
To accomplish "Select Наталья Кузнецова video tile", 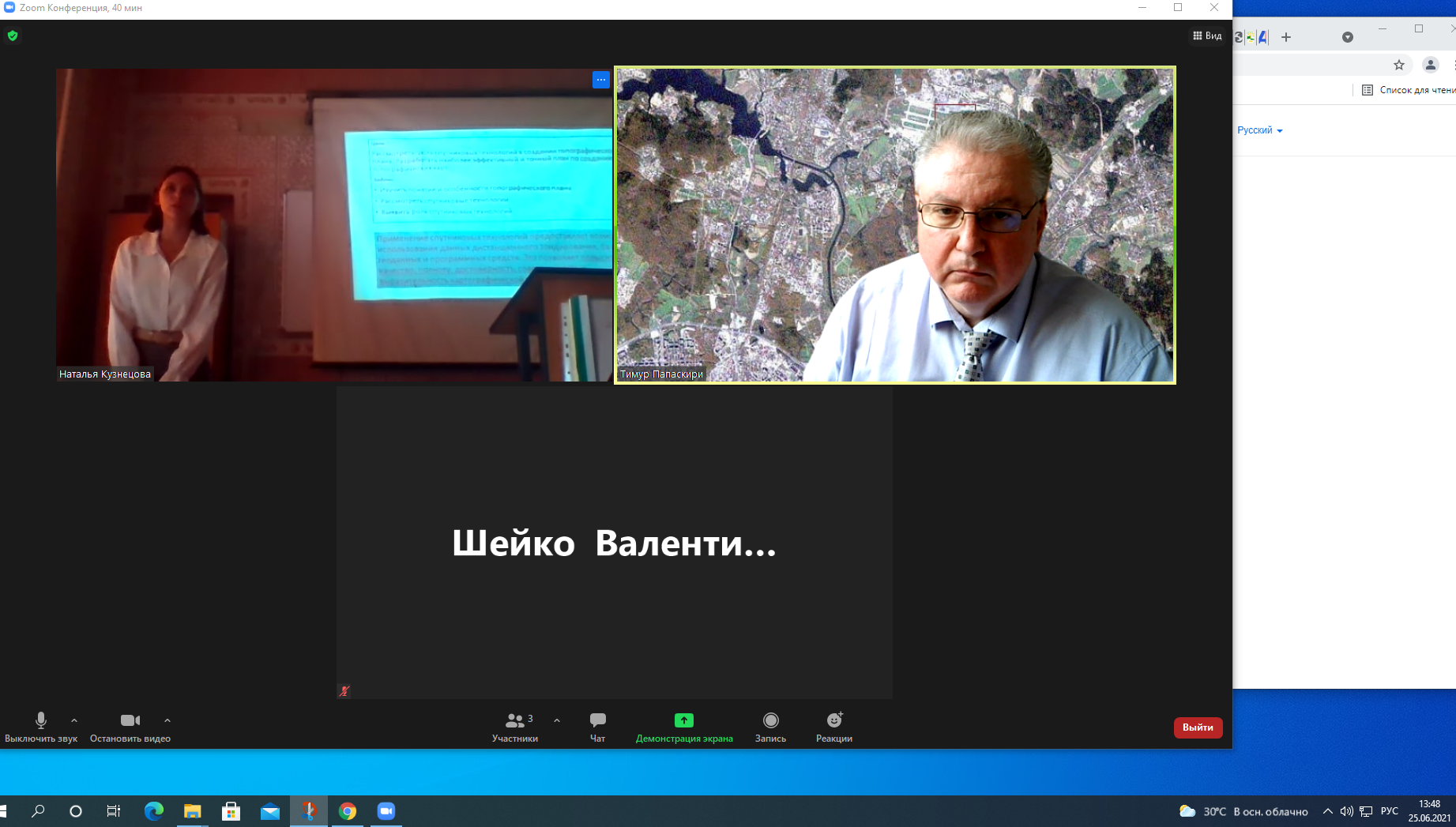I will (334, 225).
